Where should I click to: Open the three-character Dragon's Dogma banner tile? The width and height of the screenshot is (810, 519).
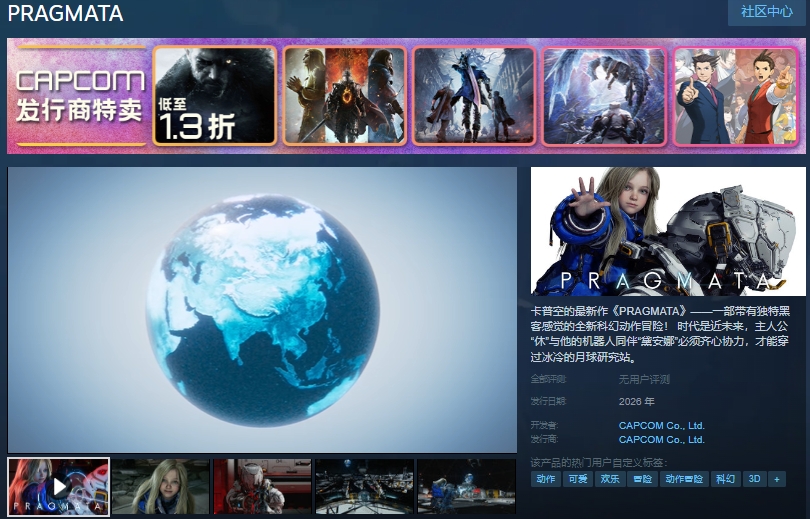click(345, 96)
